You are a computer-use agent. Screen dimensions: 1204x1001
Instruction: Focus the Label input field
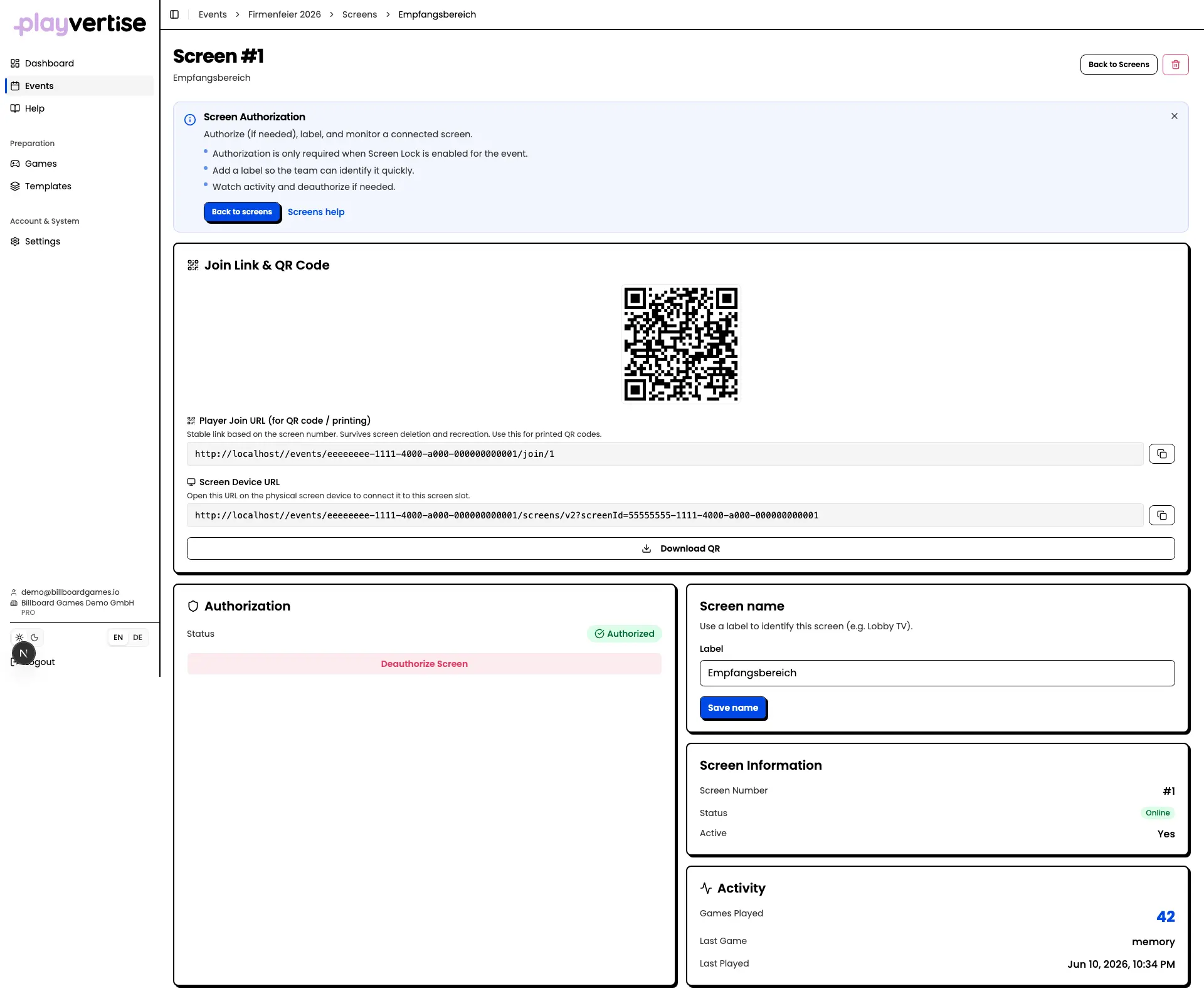(937, 673)
